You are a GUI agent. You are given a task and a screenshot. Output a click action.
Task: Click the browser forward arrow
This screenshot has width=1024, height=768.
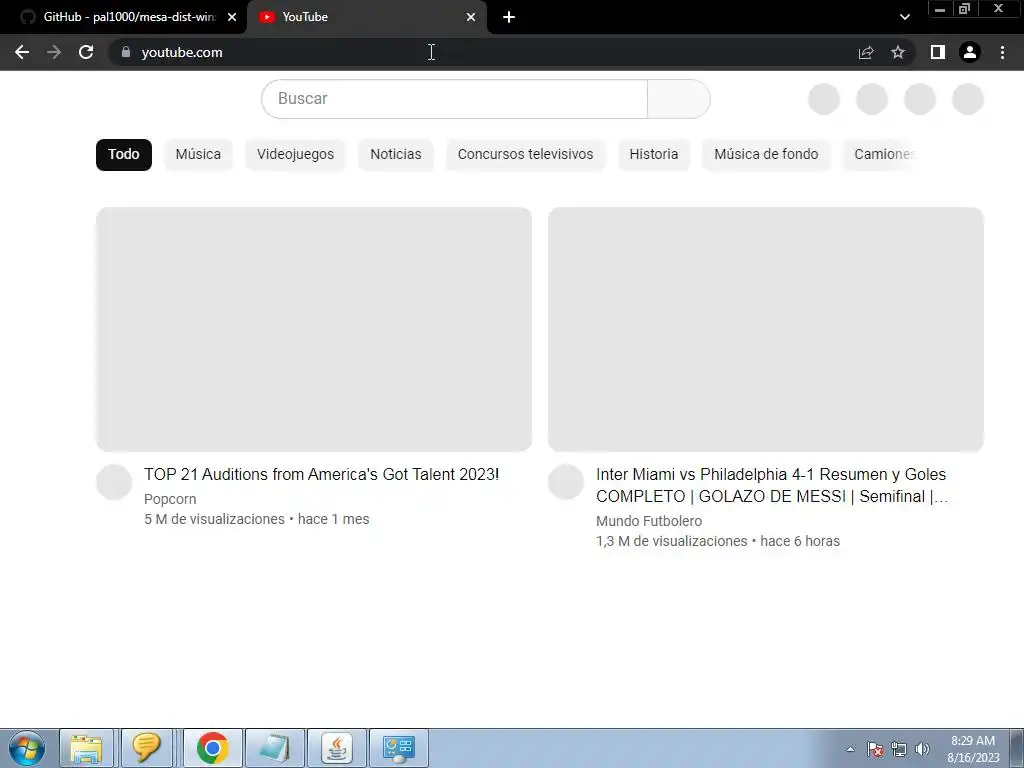coord(54,52)
